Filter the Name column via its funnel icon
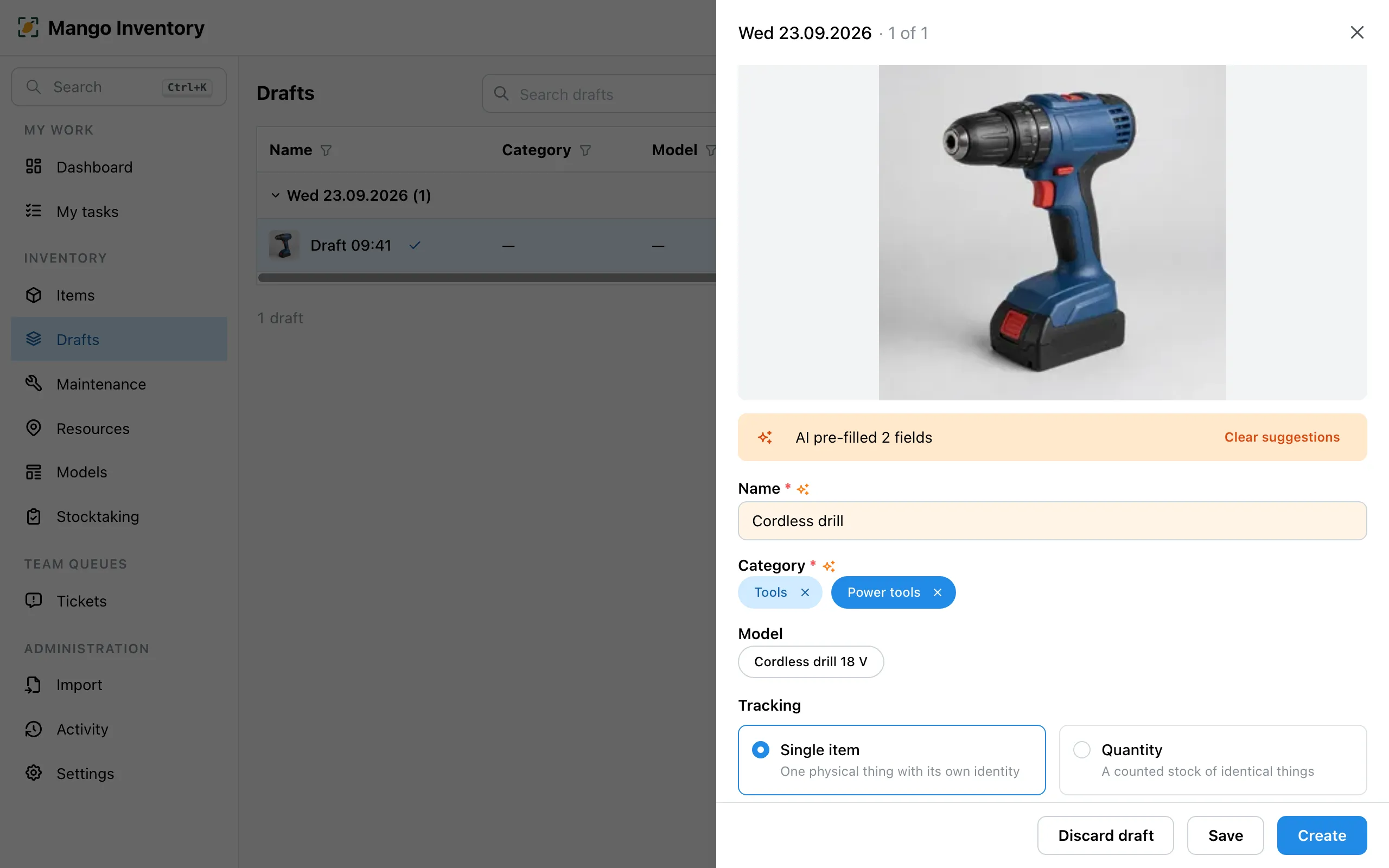The image size is (1389, 868). pyautogui.click(x=326, y=150)
